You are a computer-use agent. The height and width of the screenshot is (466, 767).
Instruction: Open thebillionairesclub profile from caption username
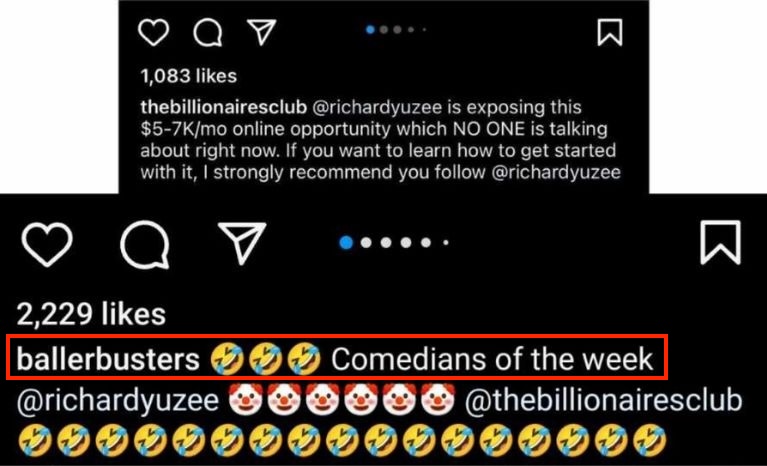click(224, 107)
